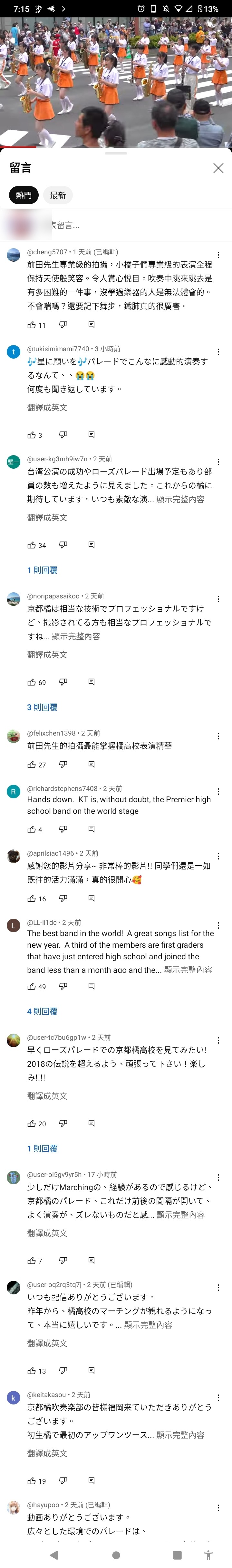Show full text of @user-kg3mh9iw7n's comment
The height and width of the screenshot is (1568, 232).
pos(180,499)
